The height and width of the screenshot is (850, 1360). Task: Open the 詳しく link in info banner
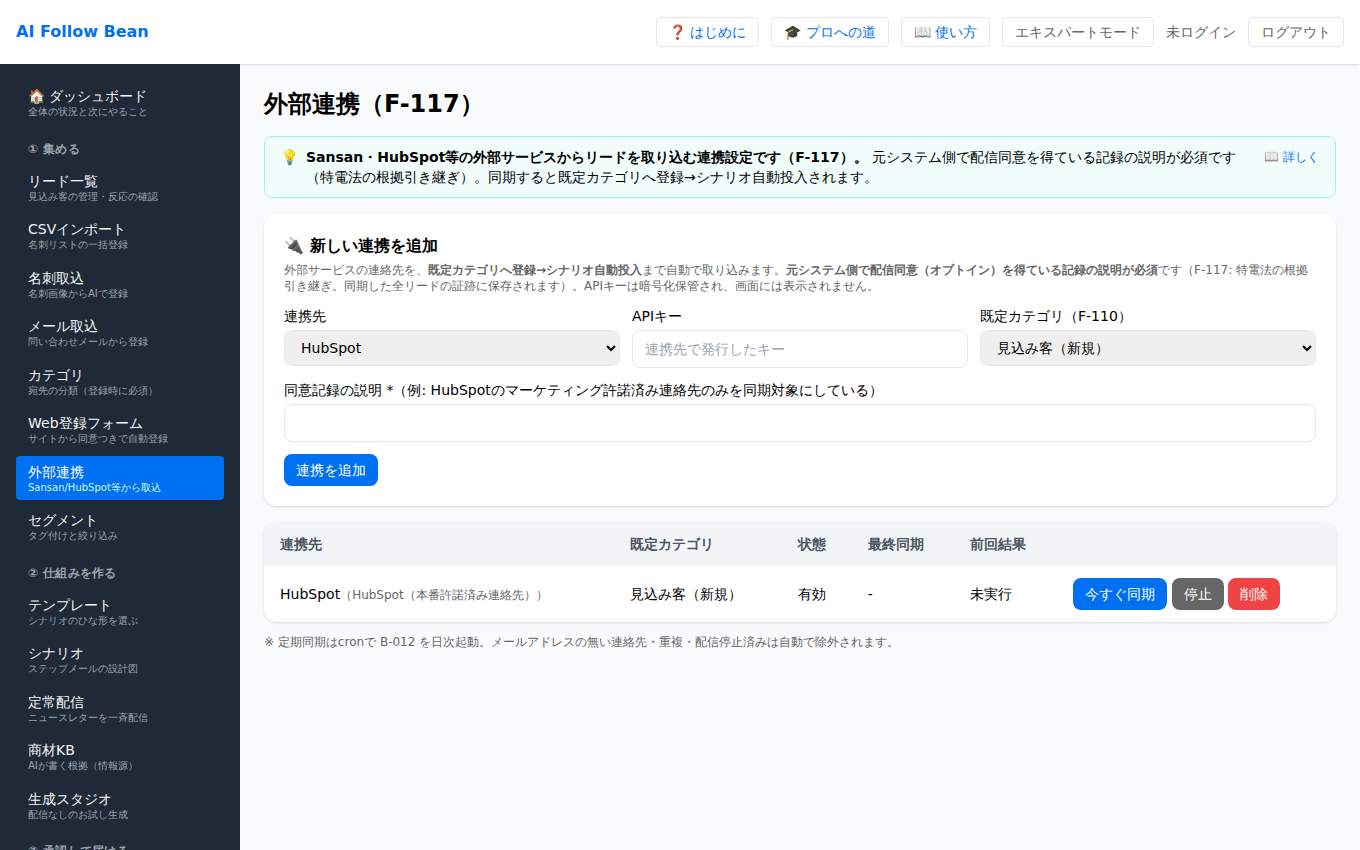[x=1291, y=157]
